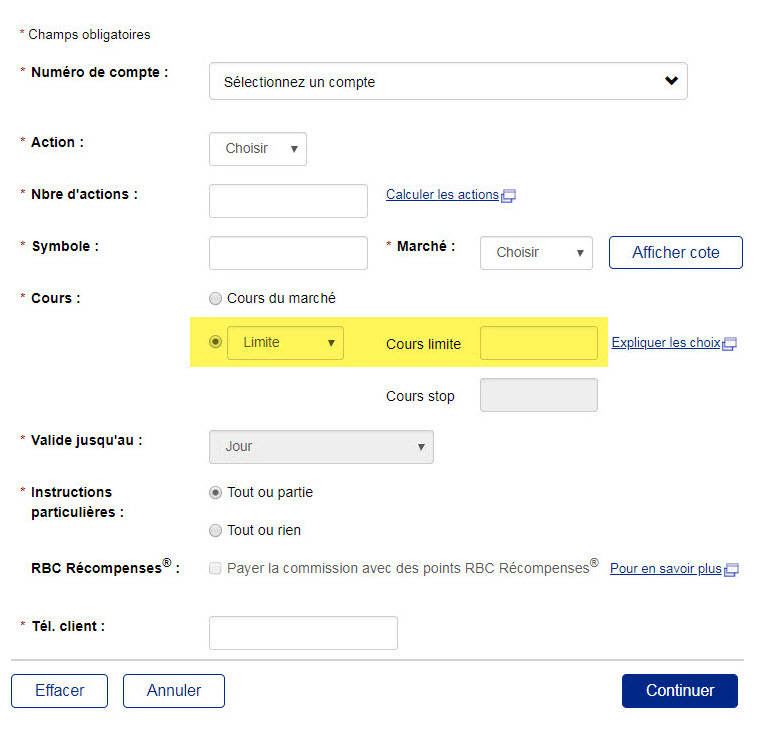This screenshot has width=760, height=735.
Task: Select the Tout ou partie option
Action: coord(215,492)
